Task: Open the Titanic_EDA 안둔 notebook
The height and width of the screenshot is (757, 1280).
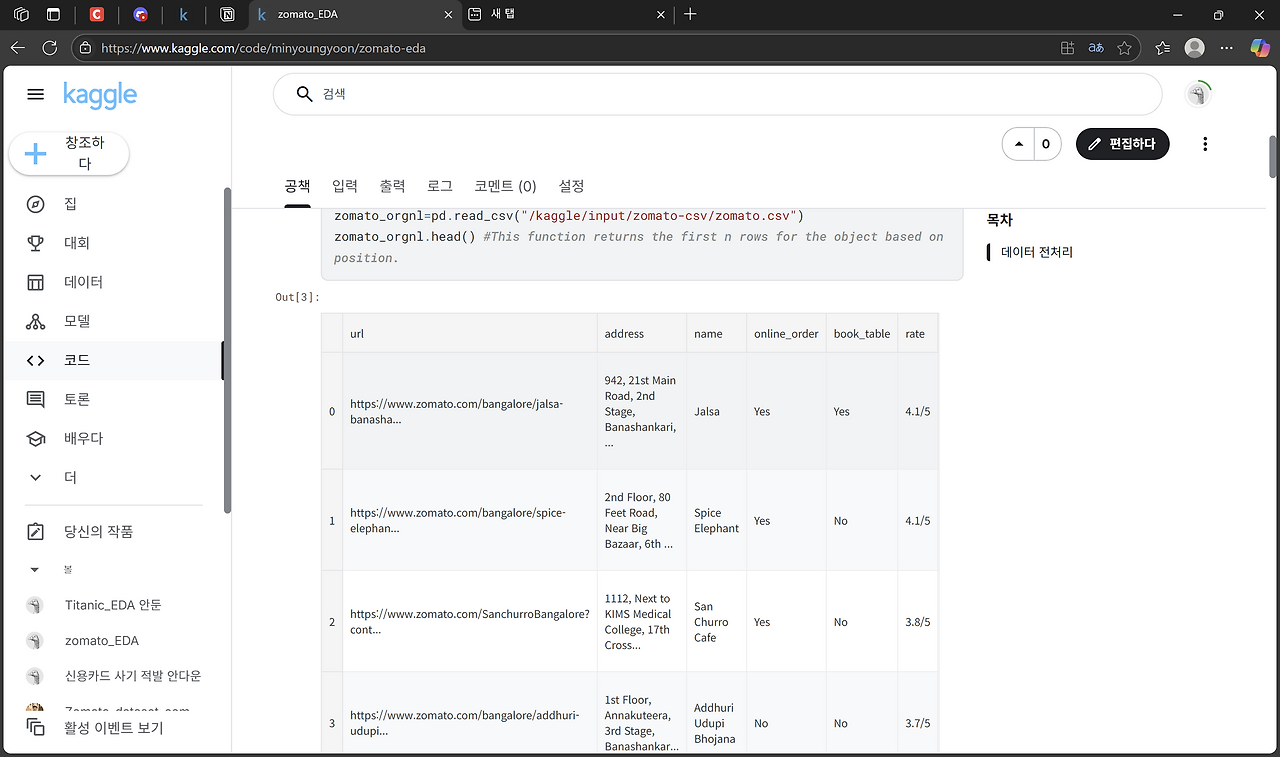Action: tap(112, 605)
